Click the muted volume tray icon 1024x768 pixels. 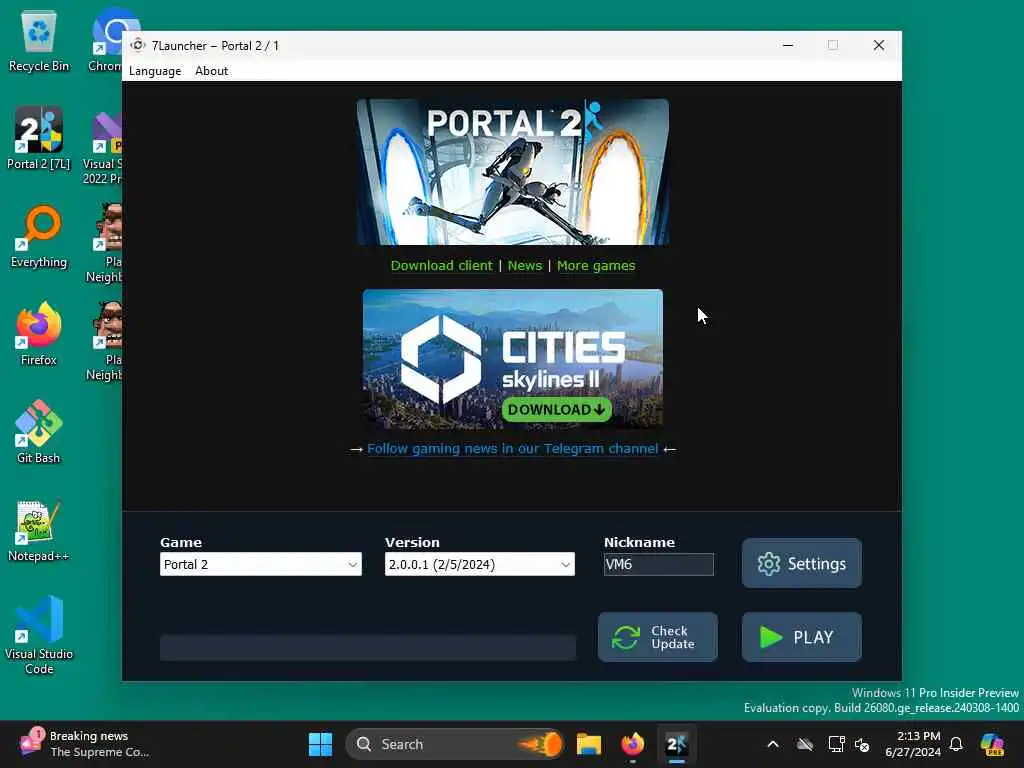pyautogui.click(x=862, y=744)
